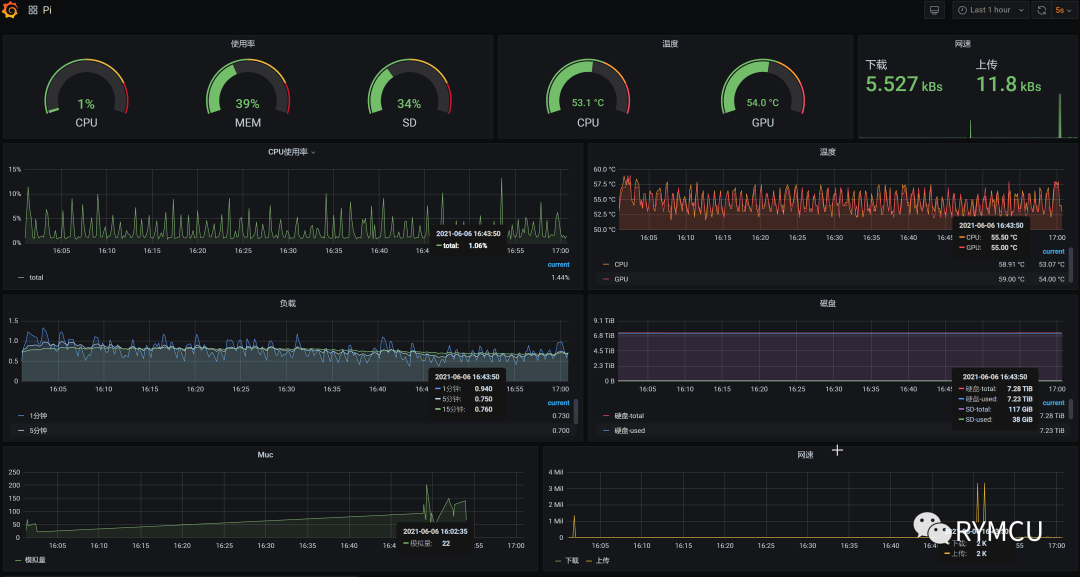Viewport: 1080px width, 577px height.
Task: Open the 温度 gauge panel title menu
Action: point(670,43)
